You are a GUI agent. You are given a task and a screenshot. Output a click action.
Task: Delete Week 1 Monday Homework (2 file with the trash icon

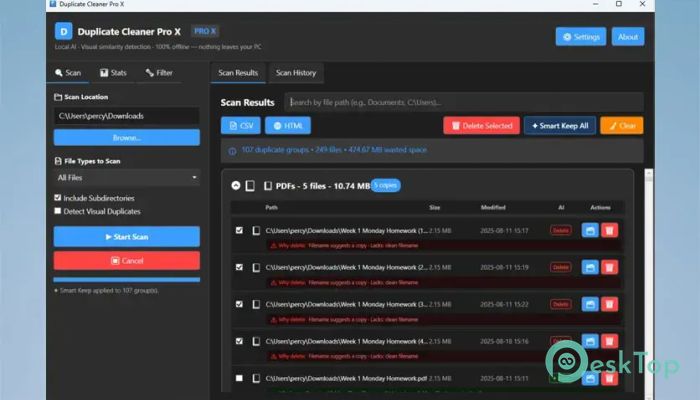tap(609, 267)
